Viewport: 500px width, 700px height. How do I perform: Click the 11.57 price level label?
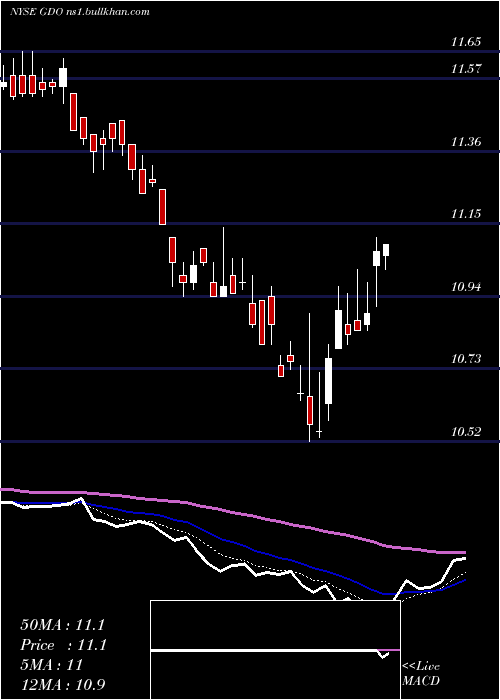point(466,69)
